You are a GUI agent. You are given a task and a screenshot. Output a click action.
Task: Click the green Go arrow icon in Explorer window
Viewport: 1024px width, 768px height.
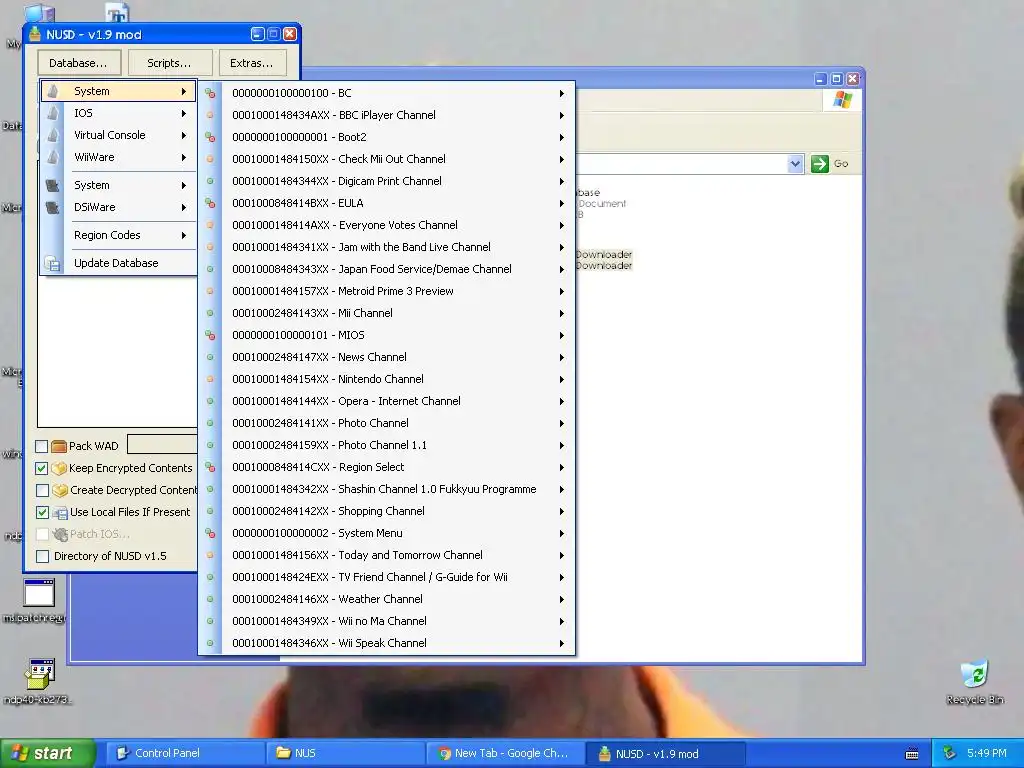tap(820, 164)
